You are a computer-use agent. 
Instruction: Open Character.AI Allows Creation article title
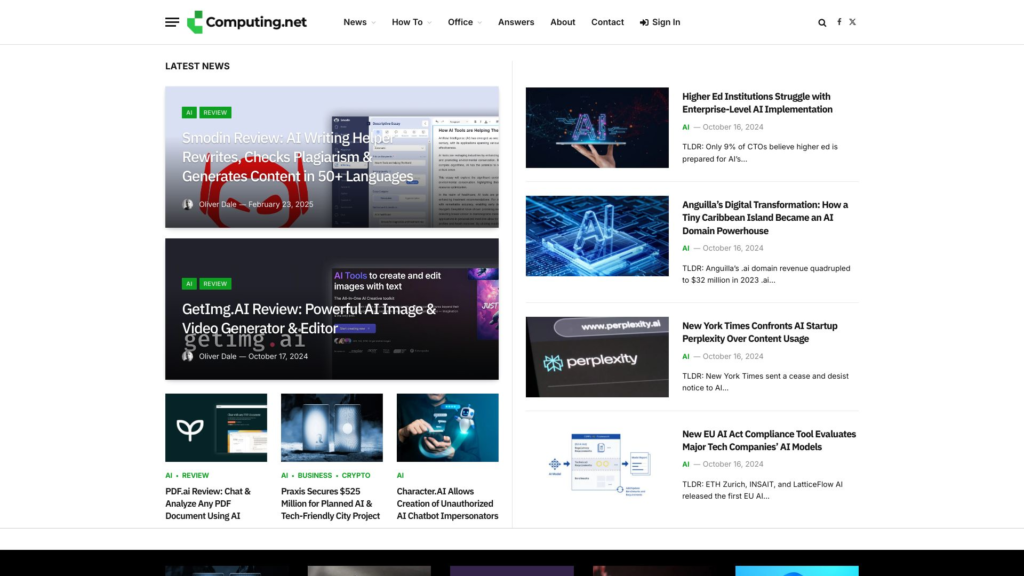[x=447, y=504]
